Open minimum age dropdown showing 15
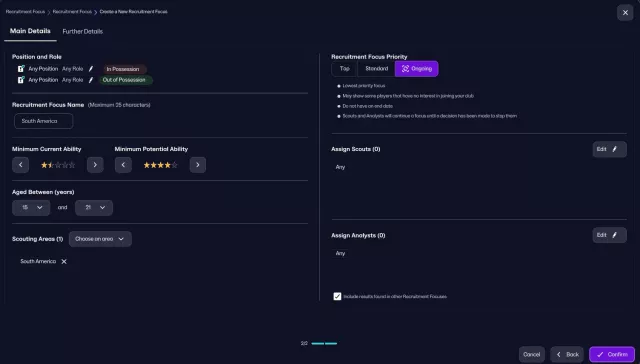Viewport: 640px width, 364px height. [31, 208]
